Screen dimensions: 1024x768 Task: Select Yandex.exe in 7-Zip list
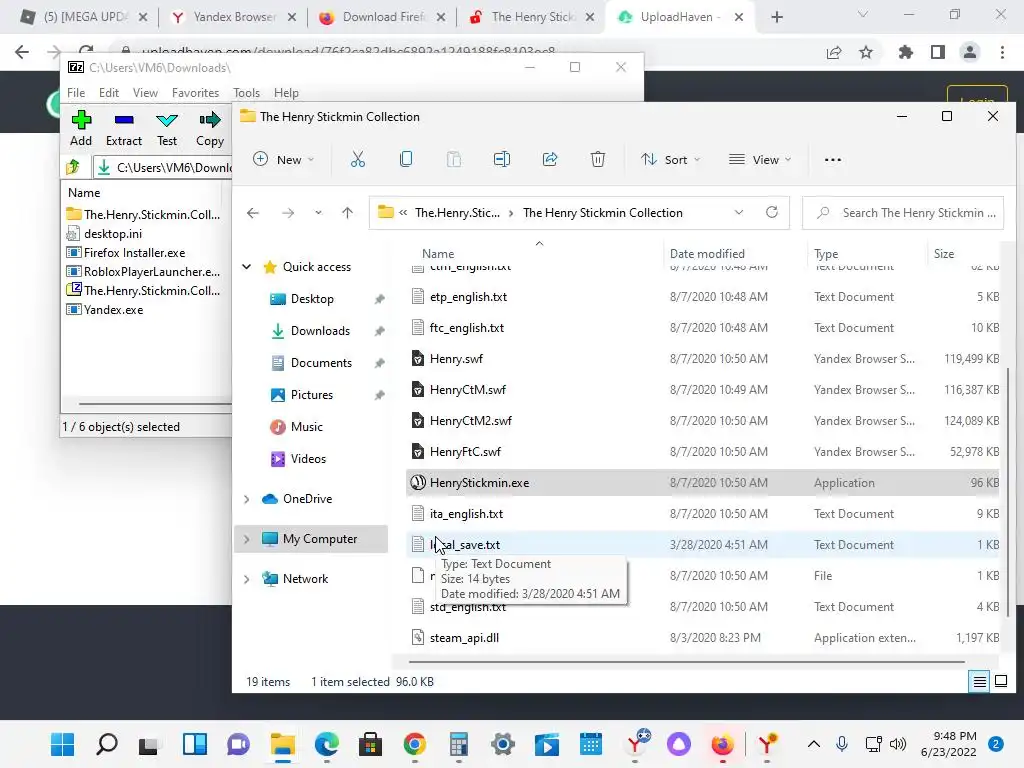click(x=113, y=310)
